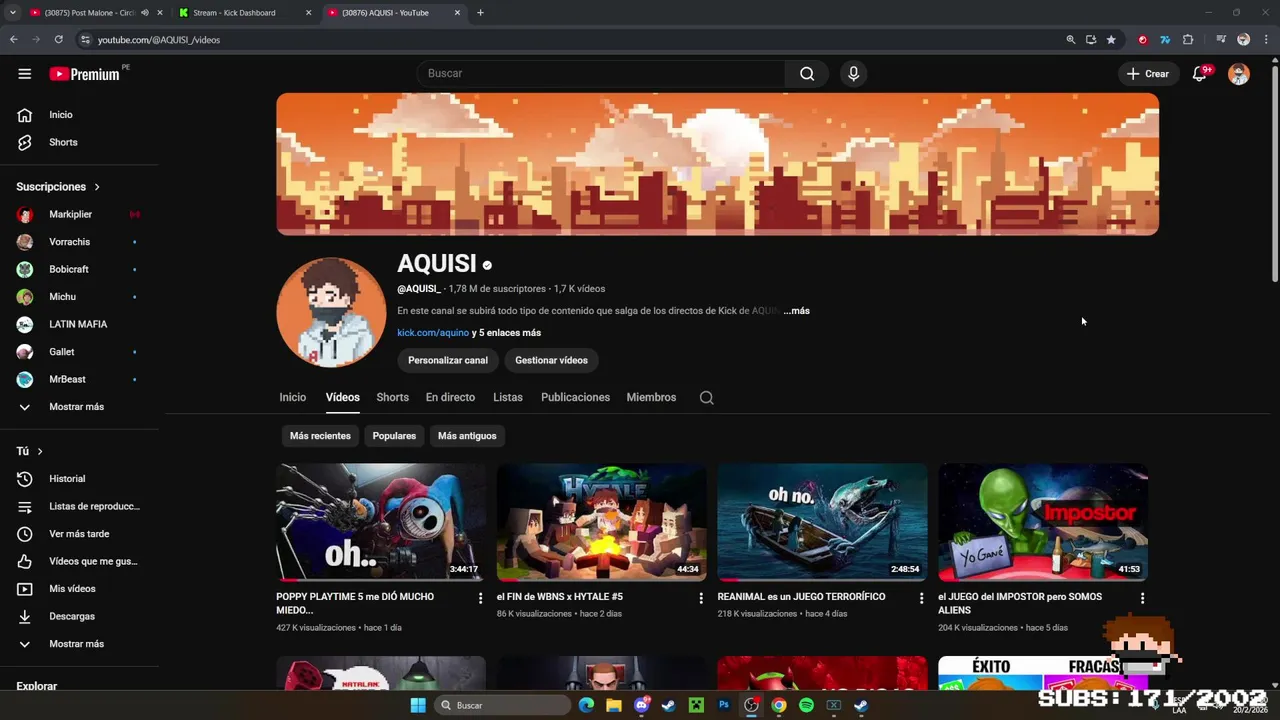Open the REANIMAL video thumbnail
Screen dimensions: 1280x720
[x=822, y=522]
